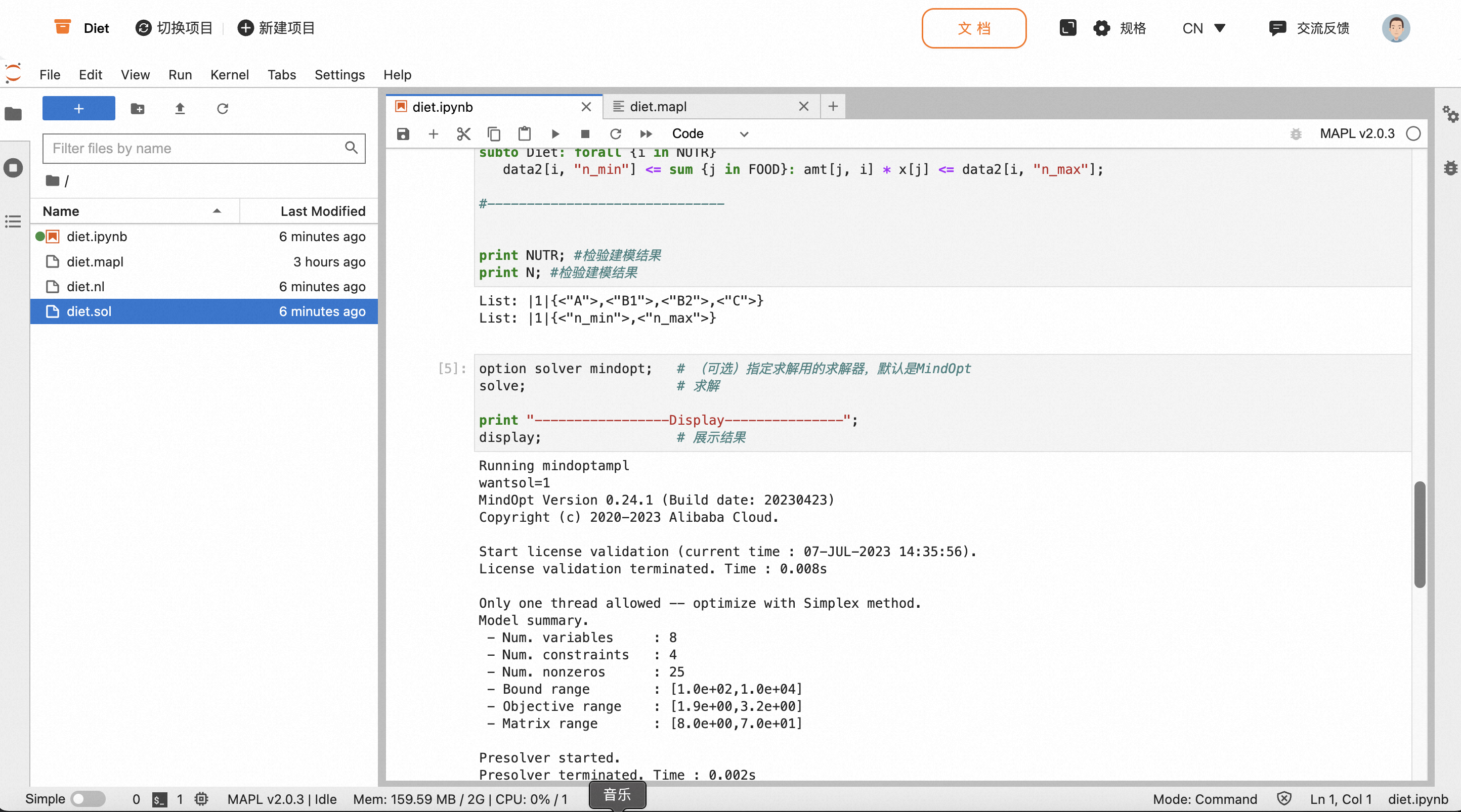Save the notebook with the disk icon
This screenshot has height=812, width=1461.
click(x=403, y=134)
